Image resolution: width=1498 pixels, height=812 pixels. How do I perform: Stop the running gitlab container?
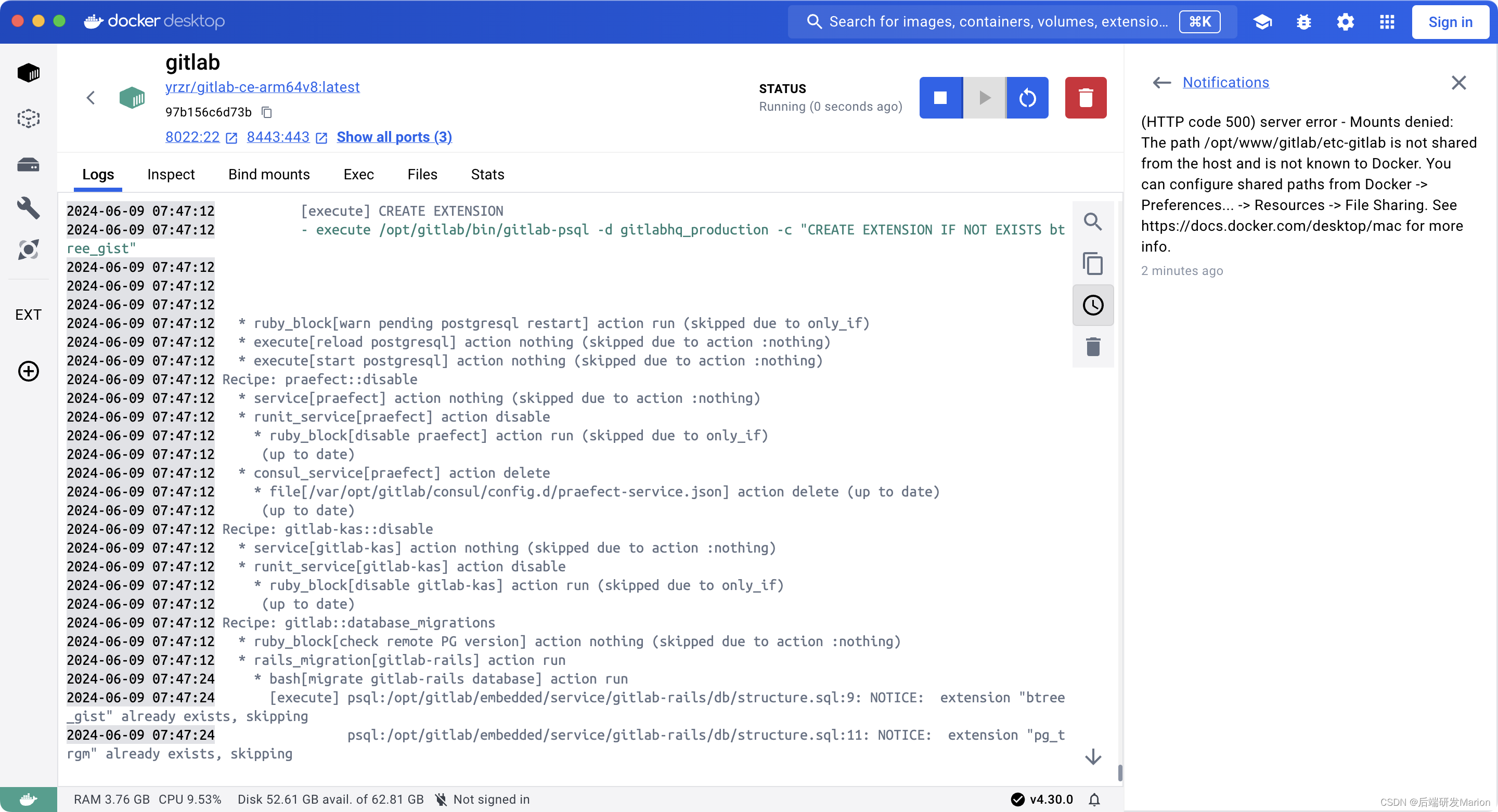(x=940, y=98)
